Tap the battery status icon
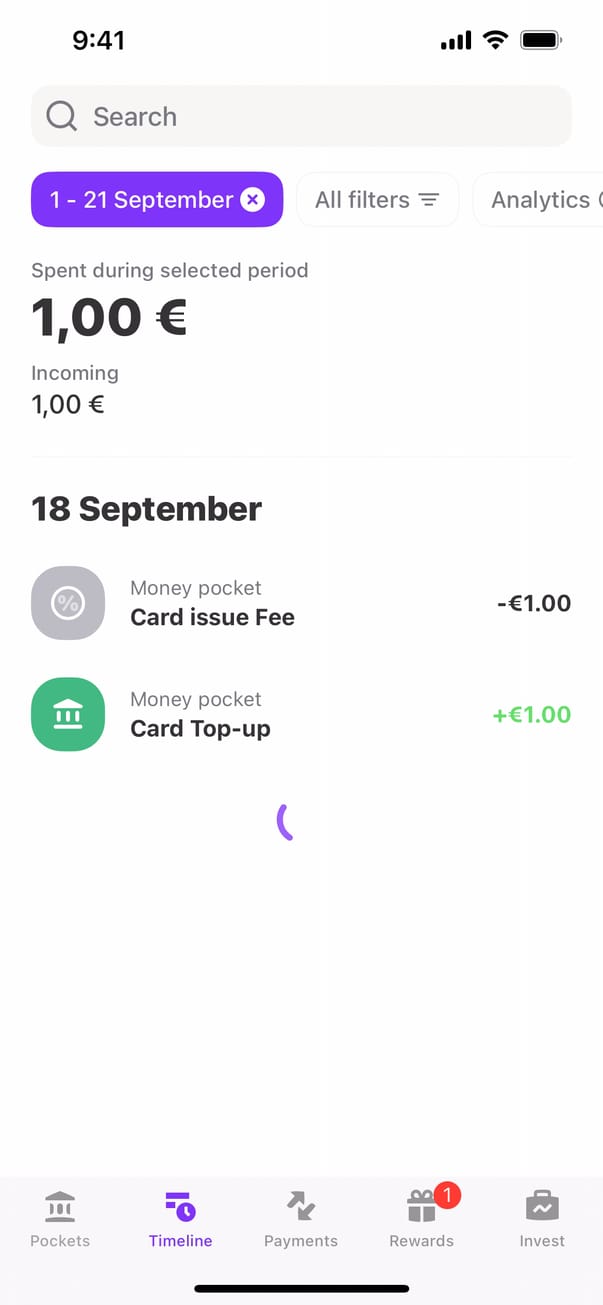 pyautogui.click(x=541, y=40)
